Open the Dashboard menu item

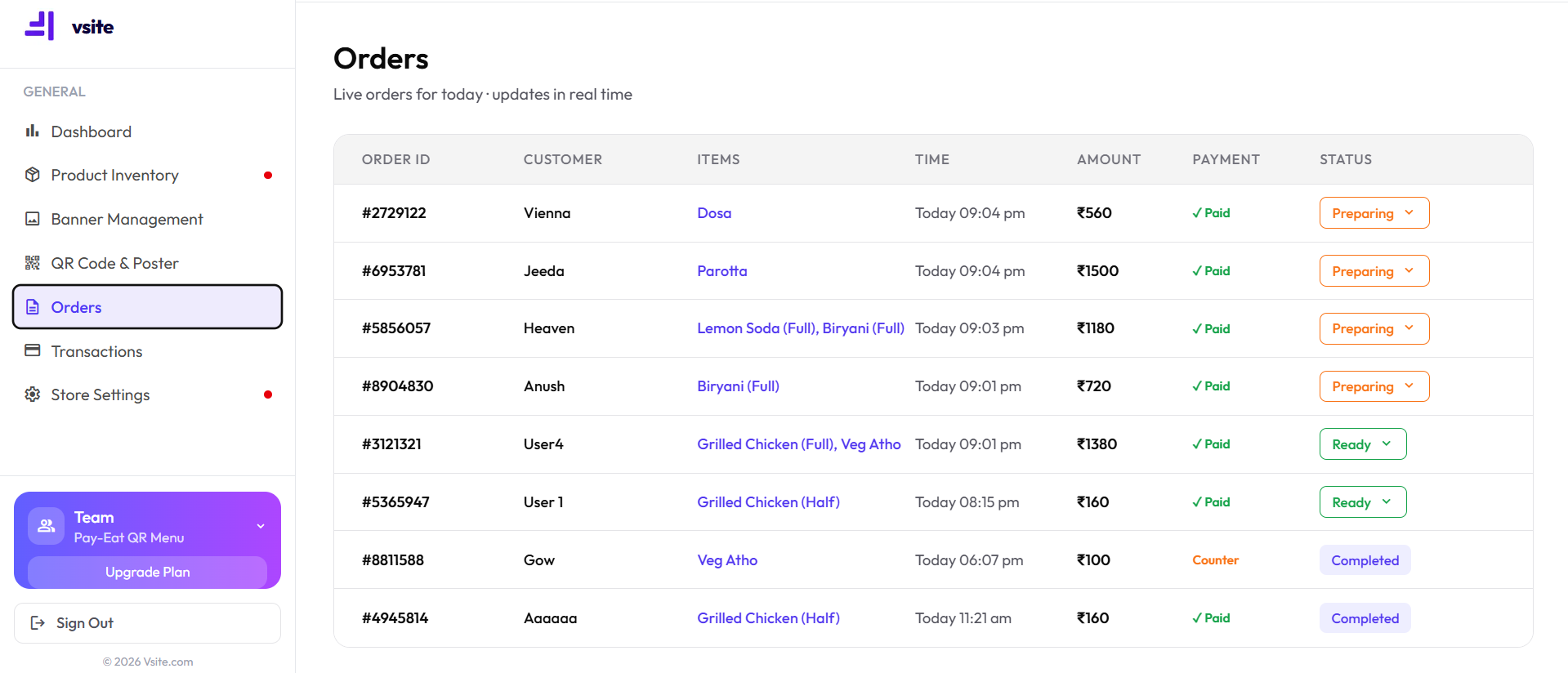(x=147, y=131)
